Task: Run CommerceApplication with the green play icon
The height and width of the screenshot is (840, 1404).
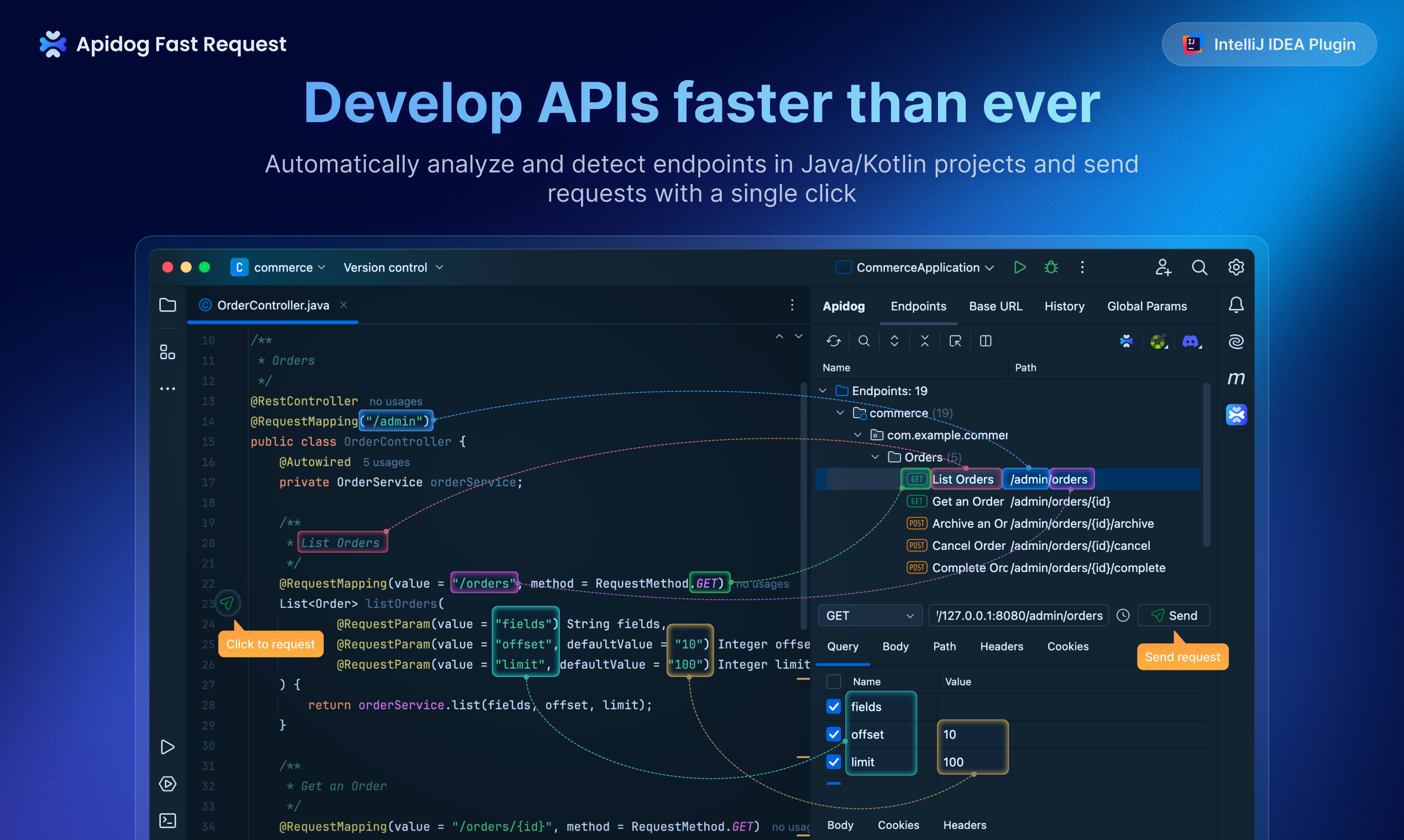Action: pyautogui.click(x=1020, y=267)
